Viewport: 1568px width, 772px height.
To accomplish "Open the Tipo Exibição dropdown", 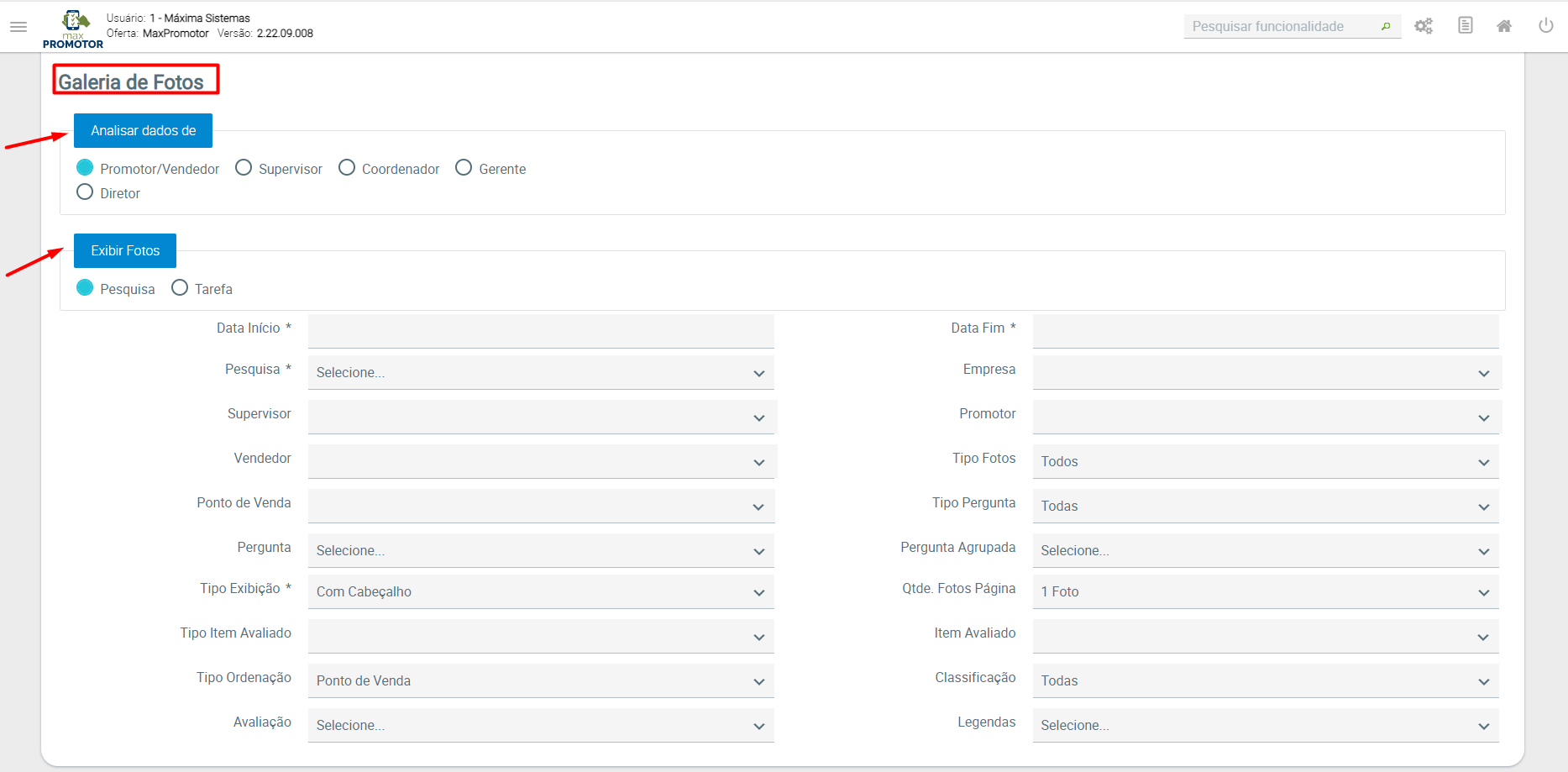I will pos(540,591).
